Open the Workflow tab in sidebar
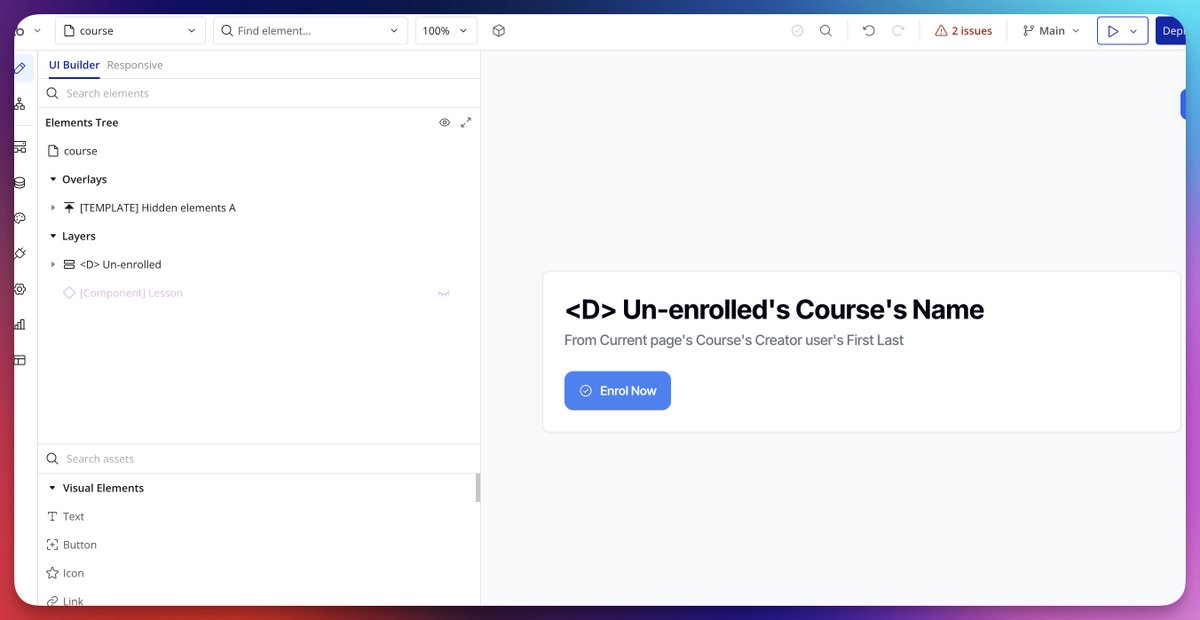Screen dimensions: 1200x620 pyautogui.click(x=20, y=103)
